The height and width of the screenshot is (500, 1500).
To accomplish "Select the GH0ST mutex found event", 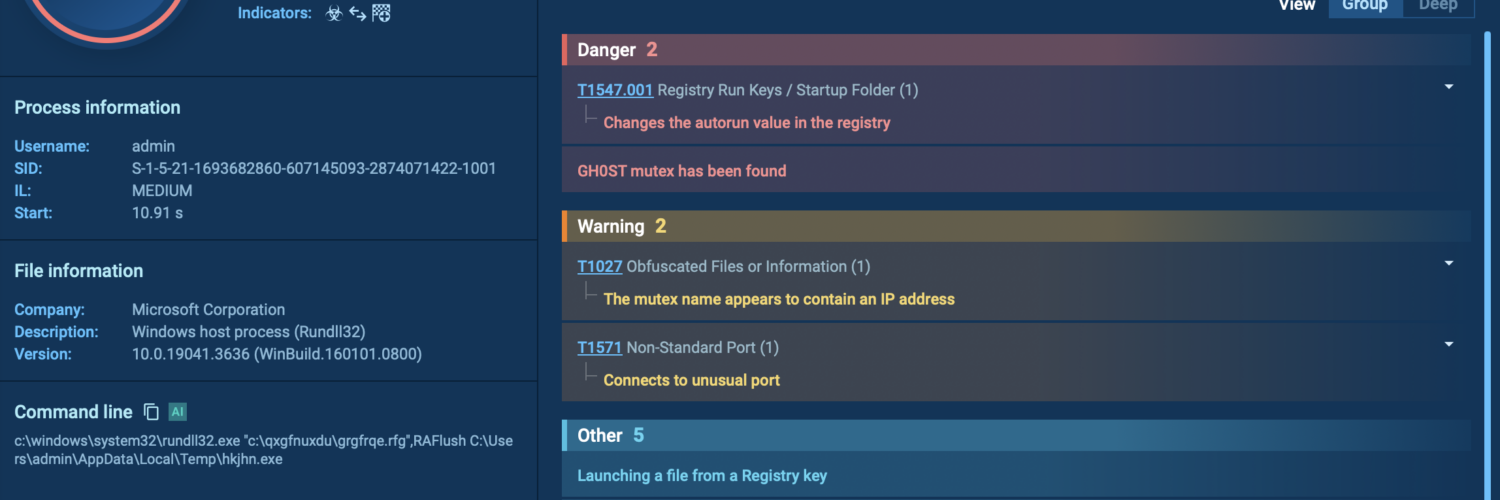I will [x=682, y=171].
